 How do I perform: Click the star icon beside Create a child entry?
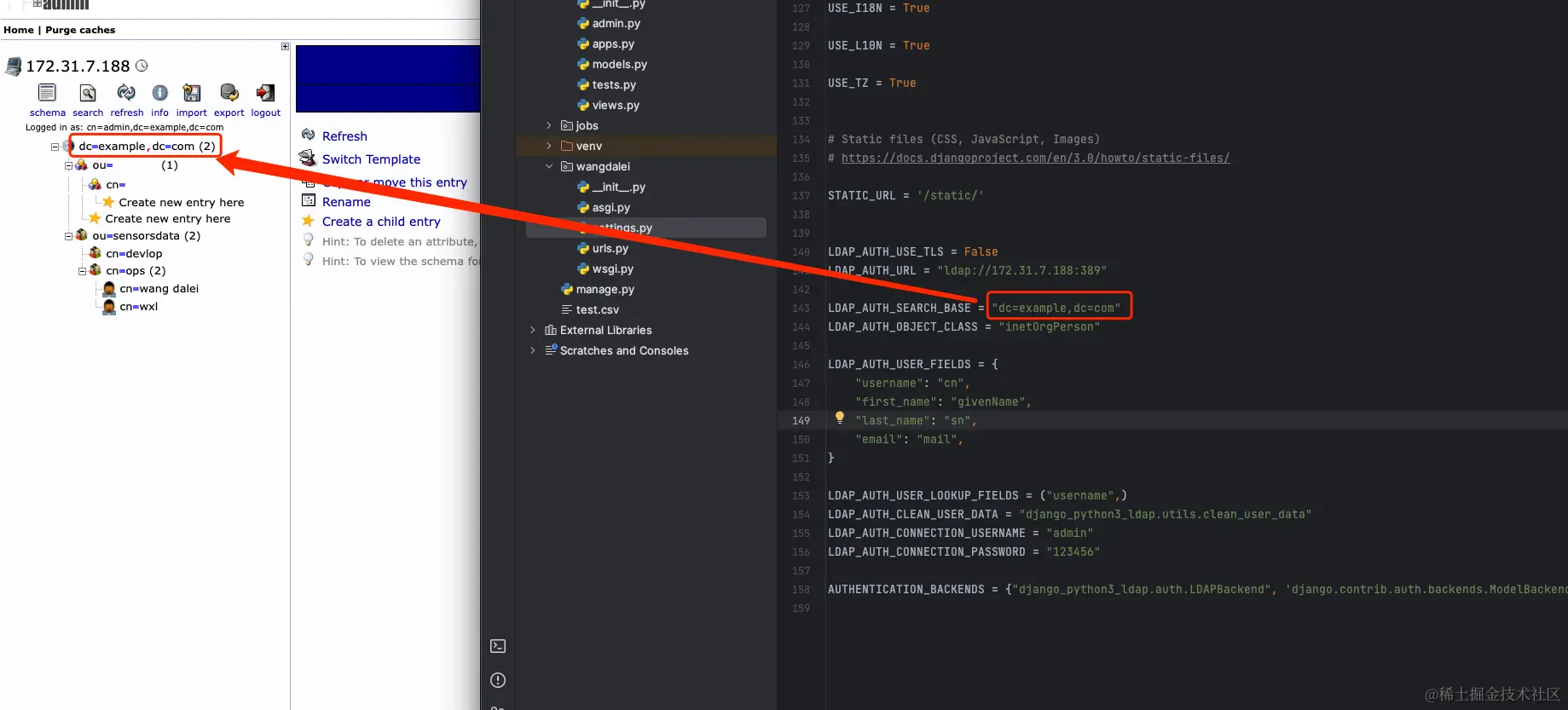[x=309, y=221]
